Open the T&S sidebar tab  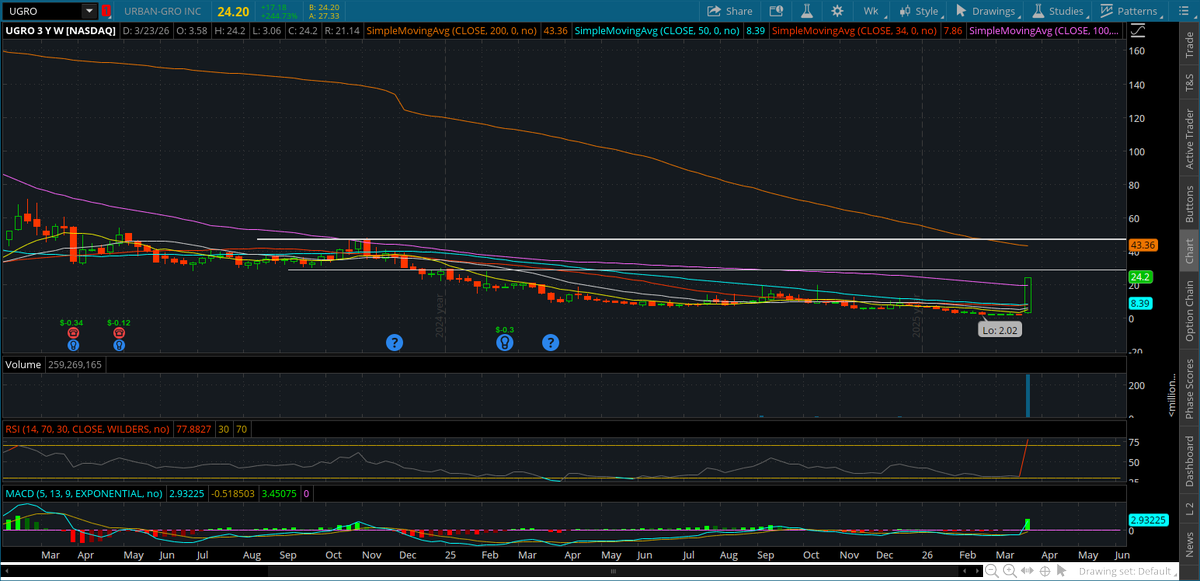(1189, 84)
